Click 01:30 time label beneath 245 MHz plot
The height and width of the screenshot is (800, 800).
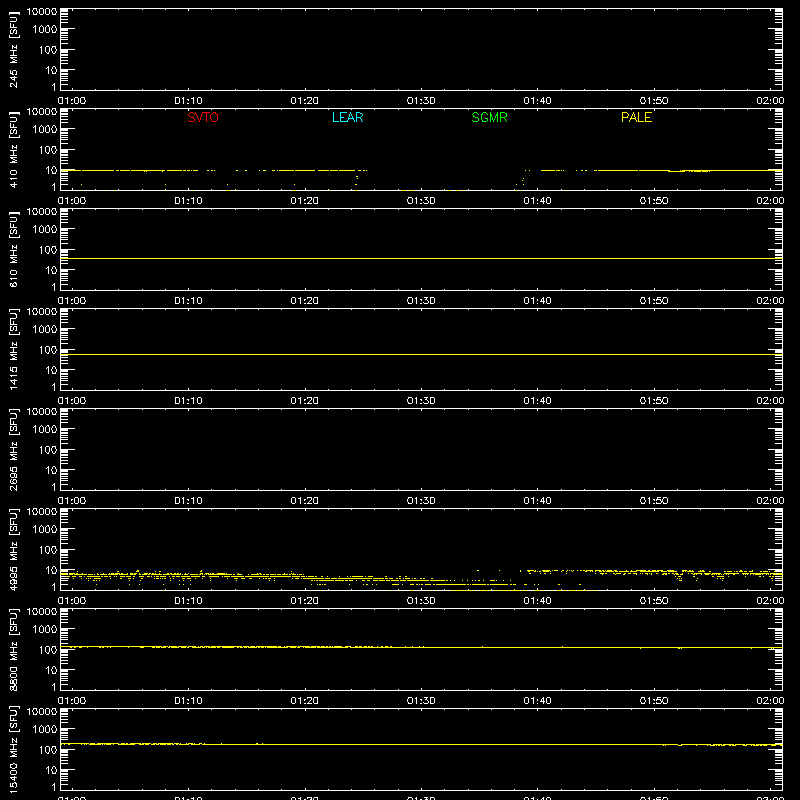(x=421, y=101)
